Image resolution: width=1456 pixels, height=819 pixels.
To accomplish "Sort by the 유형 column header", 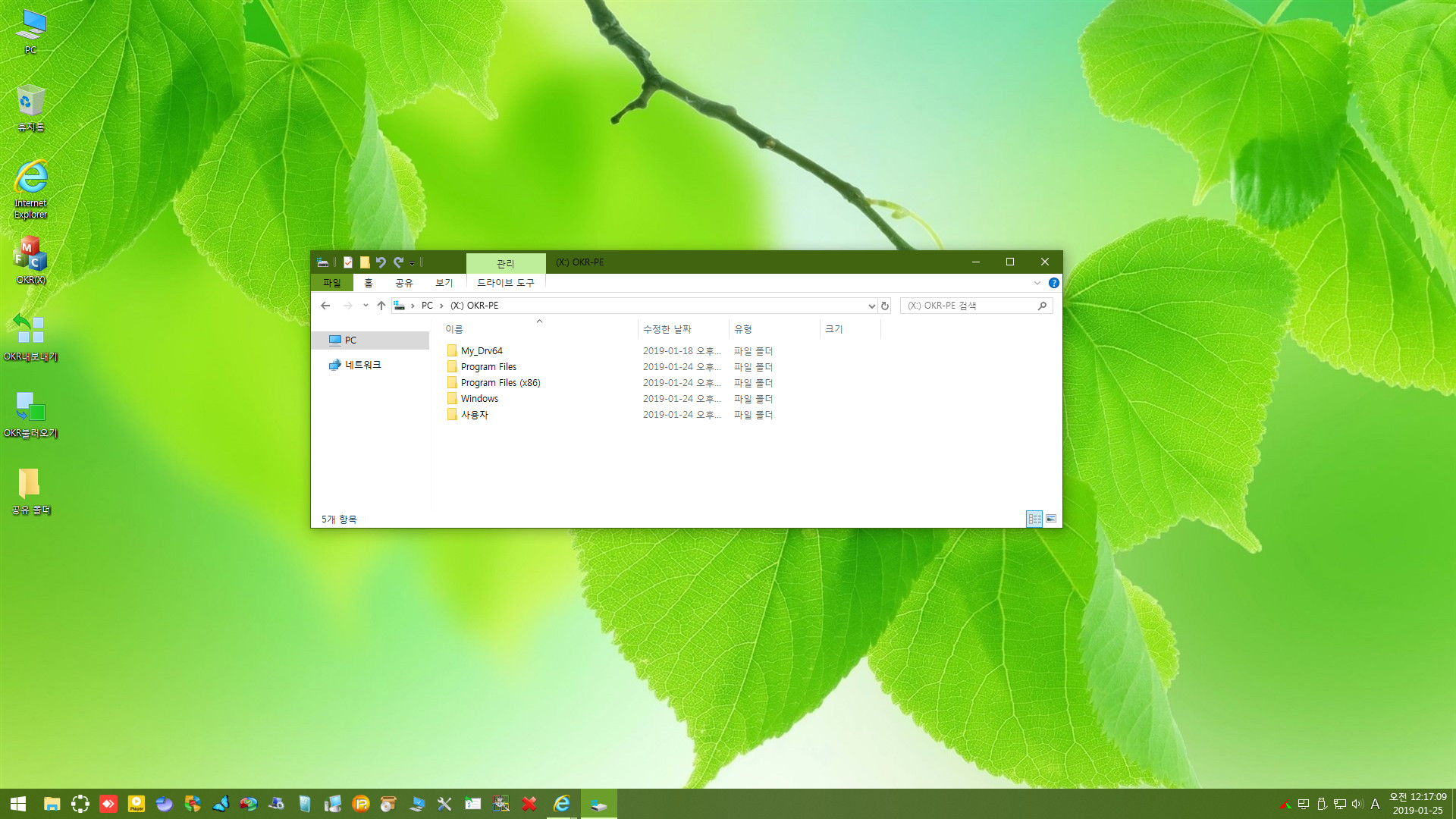I will tap(774, 329).
